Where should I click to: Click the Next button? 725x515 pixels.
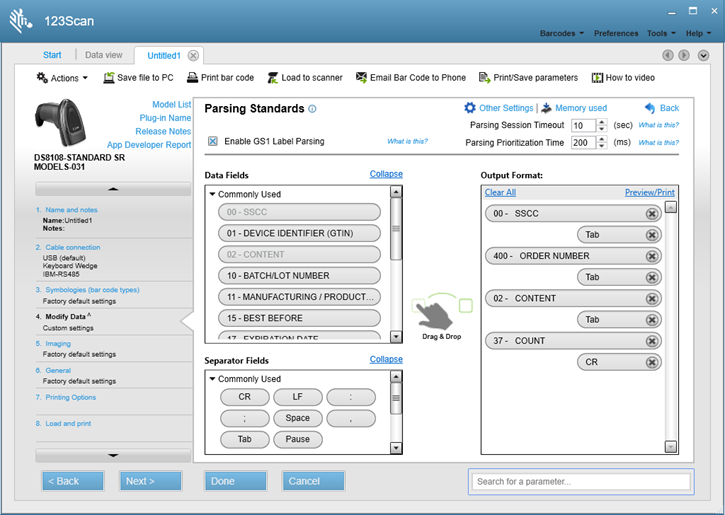(x=151, y=481)
